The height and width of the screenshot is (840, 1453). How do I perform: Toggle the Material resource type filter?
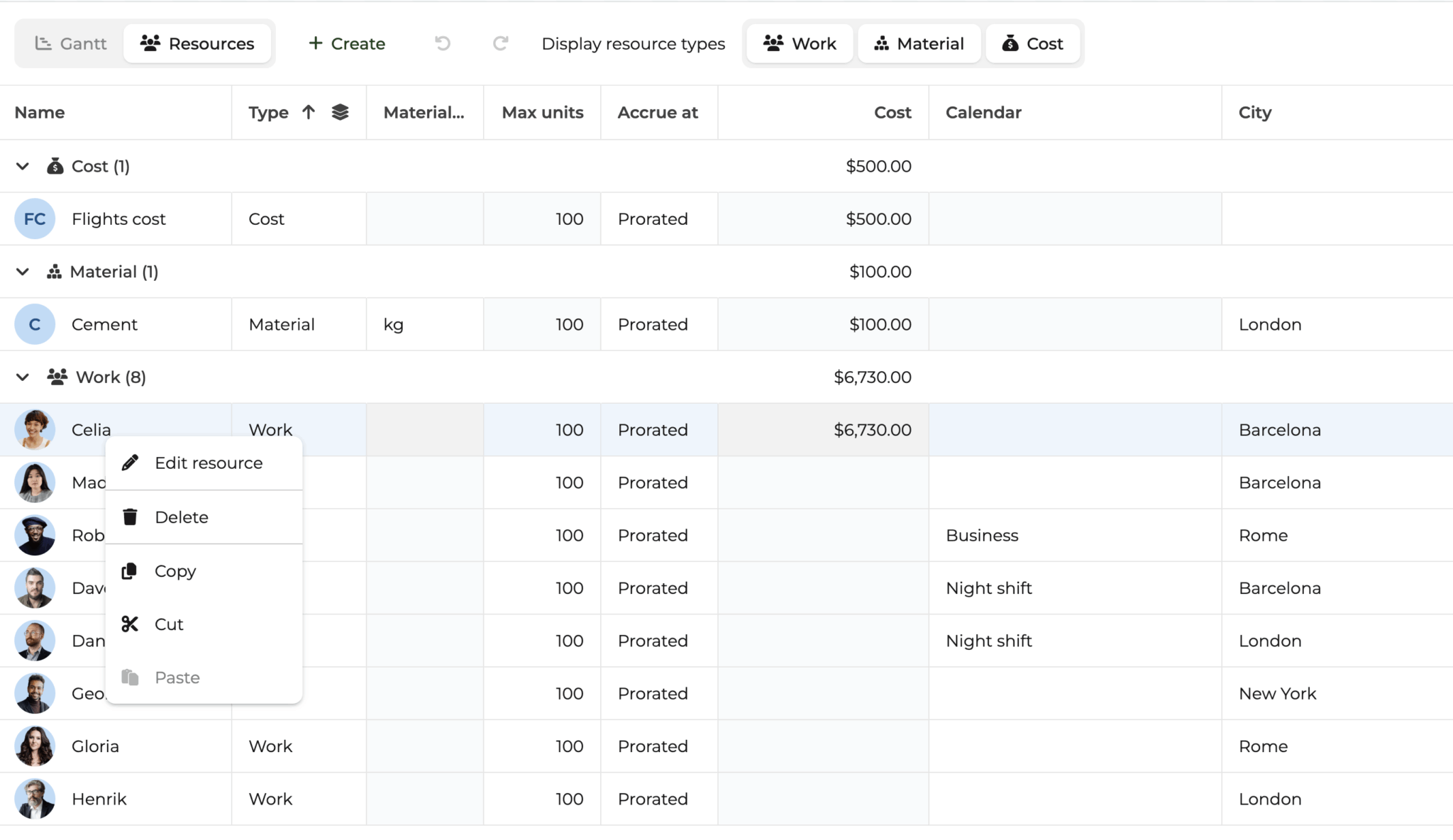(x=919, y=43)
